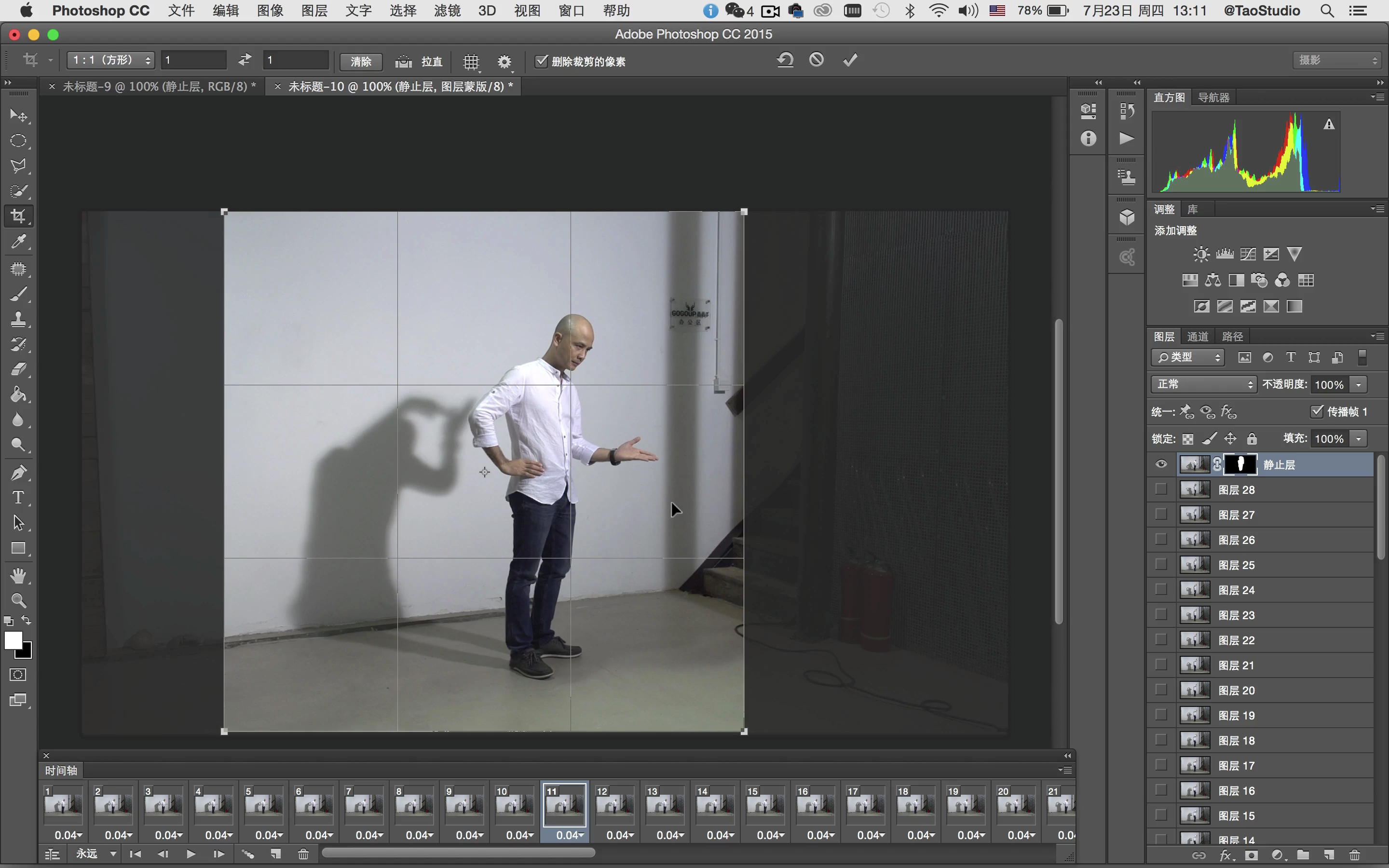Viewport: 1389px width, 868px height.
Task: Select the Eyedropper tool
Action: (18, 242)
